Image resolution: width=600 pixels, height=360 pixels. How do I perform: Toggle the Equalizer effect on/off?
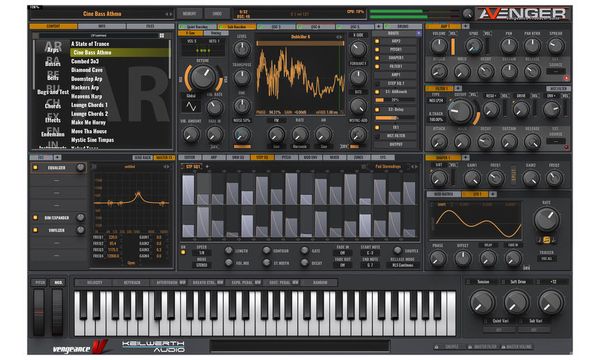(x=36, y=168)
